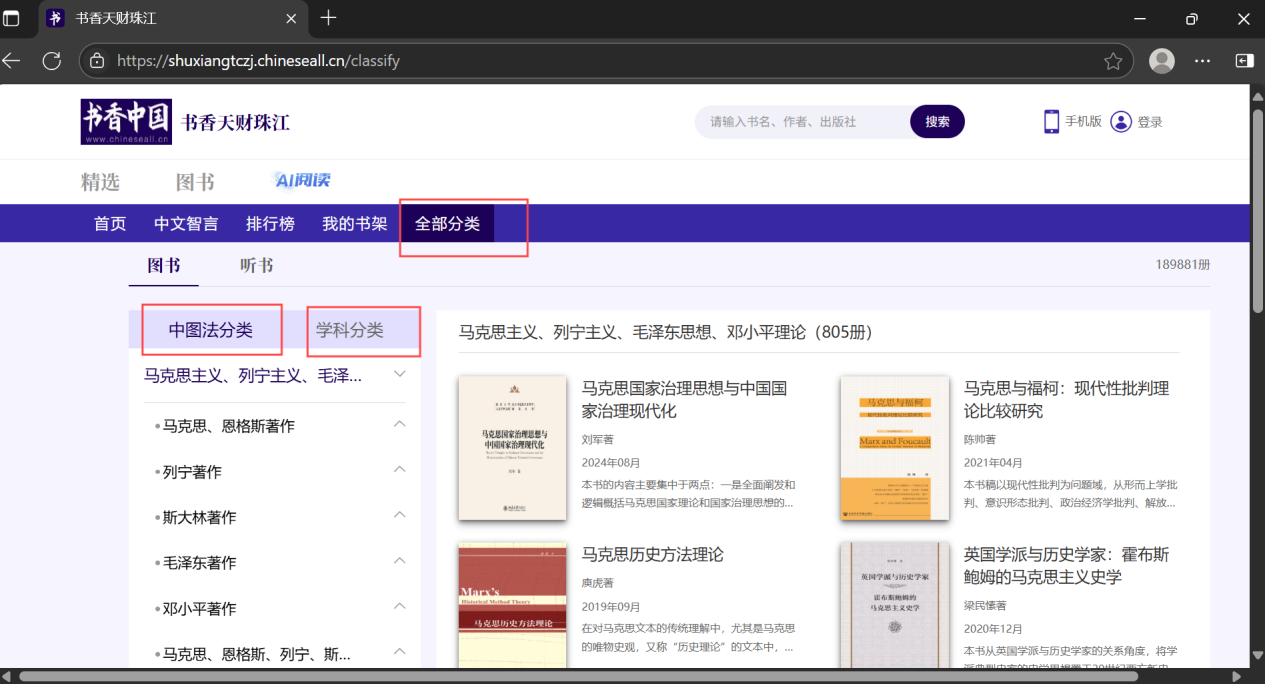Expand the 列宁著作 chevron
The height and width of the screenshot is (684, 1265).
(400, 470)
